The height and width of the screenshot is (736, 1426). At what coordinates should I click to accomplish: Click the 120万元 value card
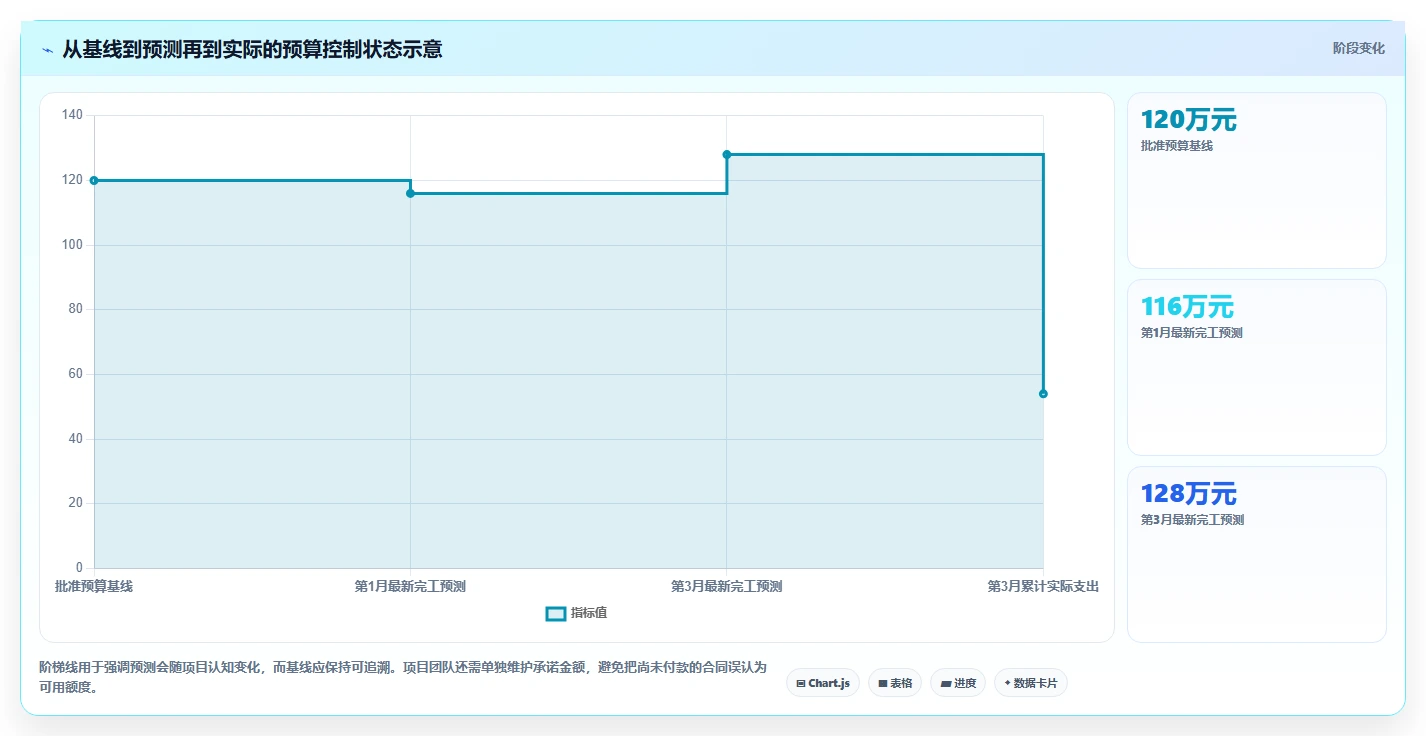click(x=1257, y=181)
